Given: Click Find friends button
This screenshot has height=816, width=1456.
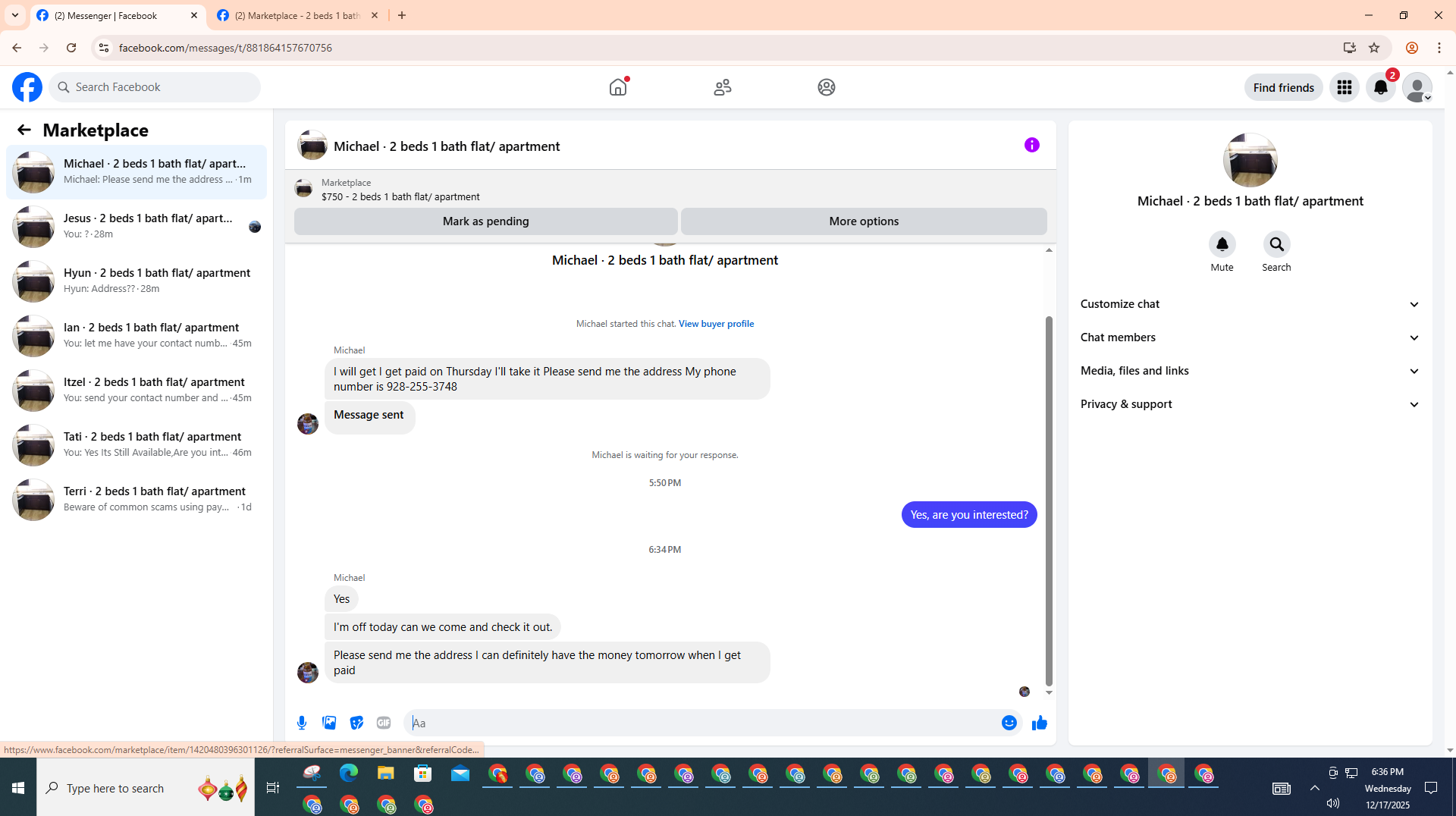Looking at the screenshot, I should coord(1283,87).
